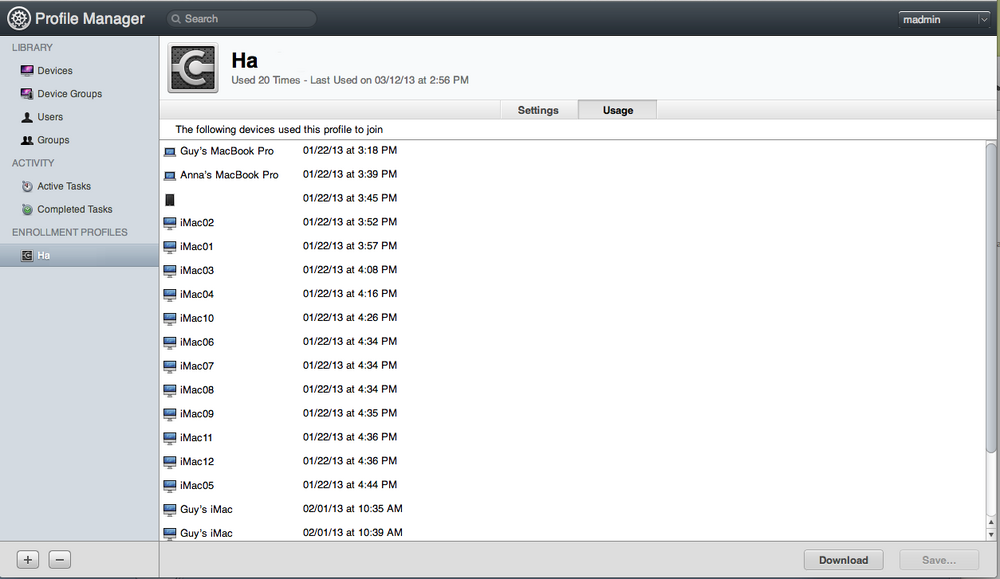
Task: Click the unnamed black device icon
Action: [170, 200]
